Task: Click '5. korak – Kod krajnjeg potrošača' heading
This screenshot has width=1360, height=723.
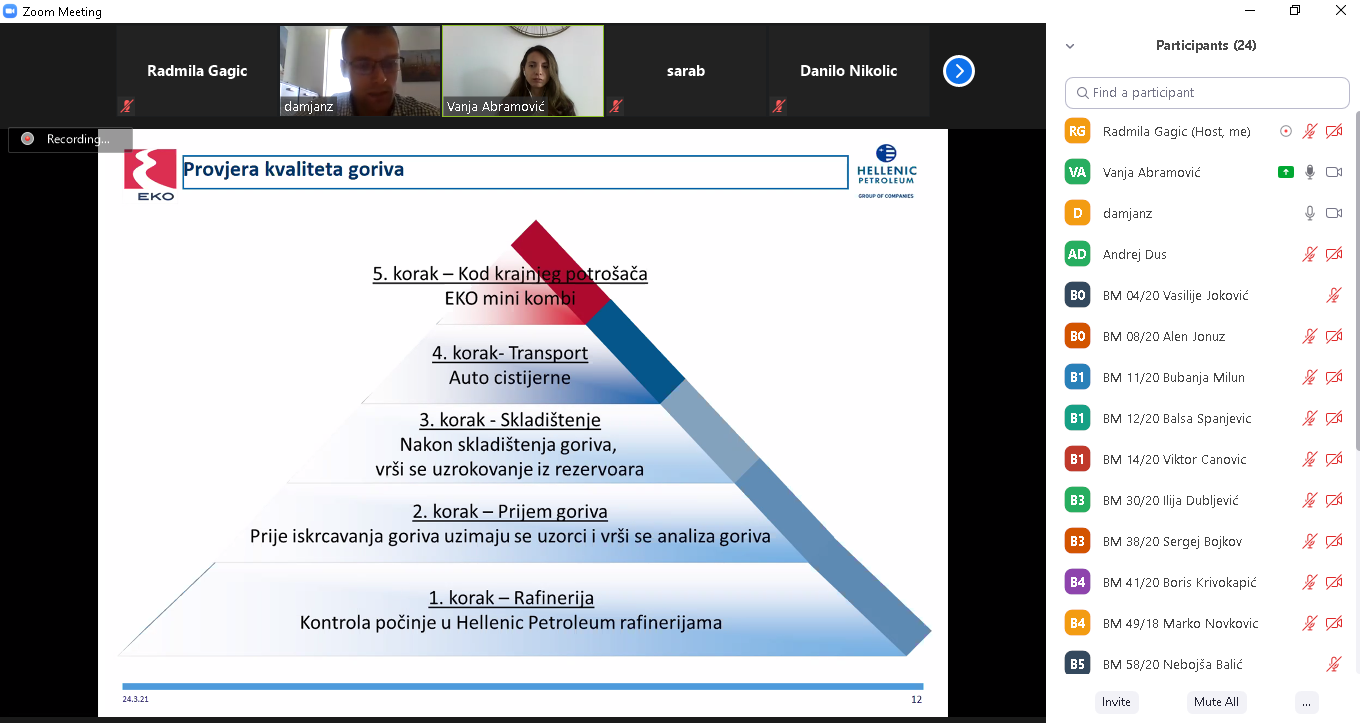Action: coord(510,273)
